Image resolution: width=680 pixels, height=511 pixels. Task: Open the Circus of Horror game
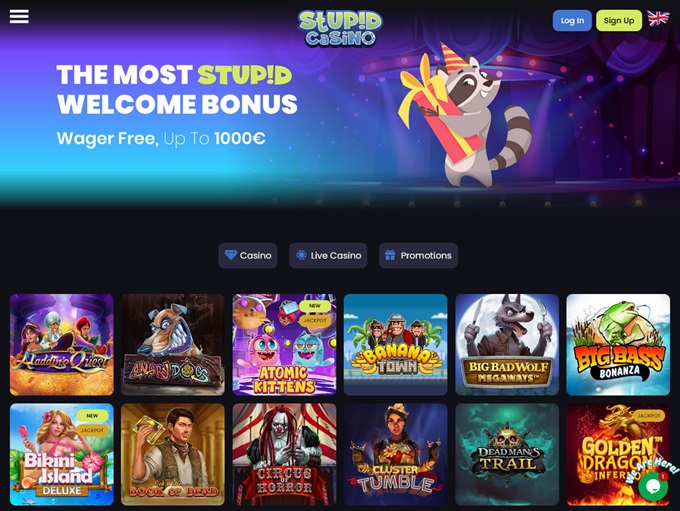[284, 455]
